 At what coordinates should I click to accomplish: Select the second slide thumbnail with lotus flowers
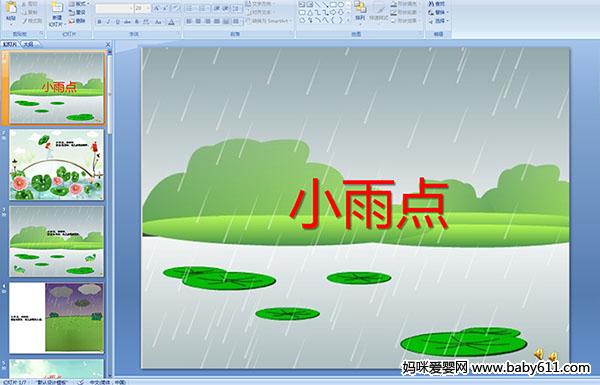pos(57,165)
